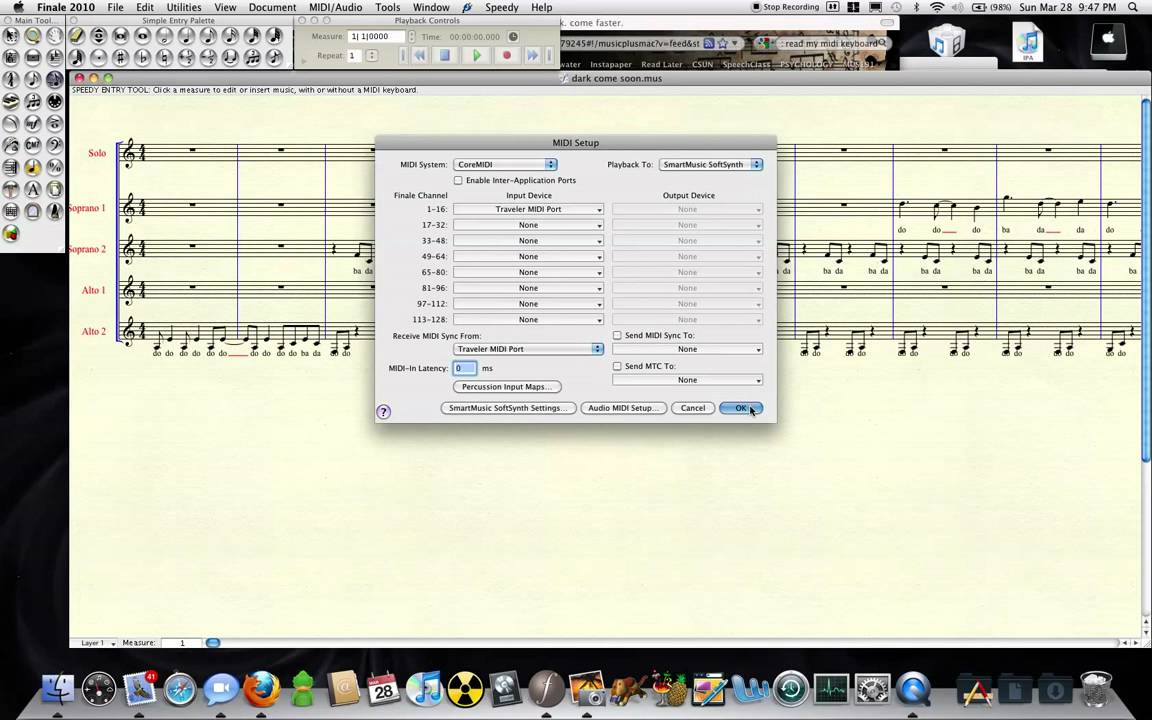Select the Chord tool labeled CM7

(x=33, y=145)
